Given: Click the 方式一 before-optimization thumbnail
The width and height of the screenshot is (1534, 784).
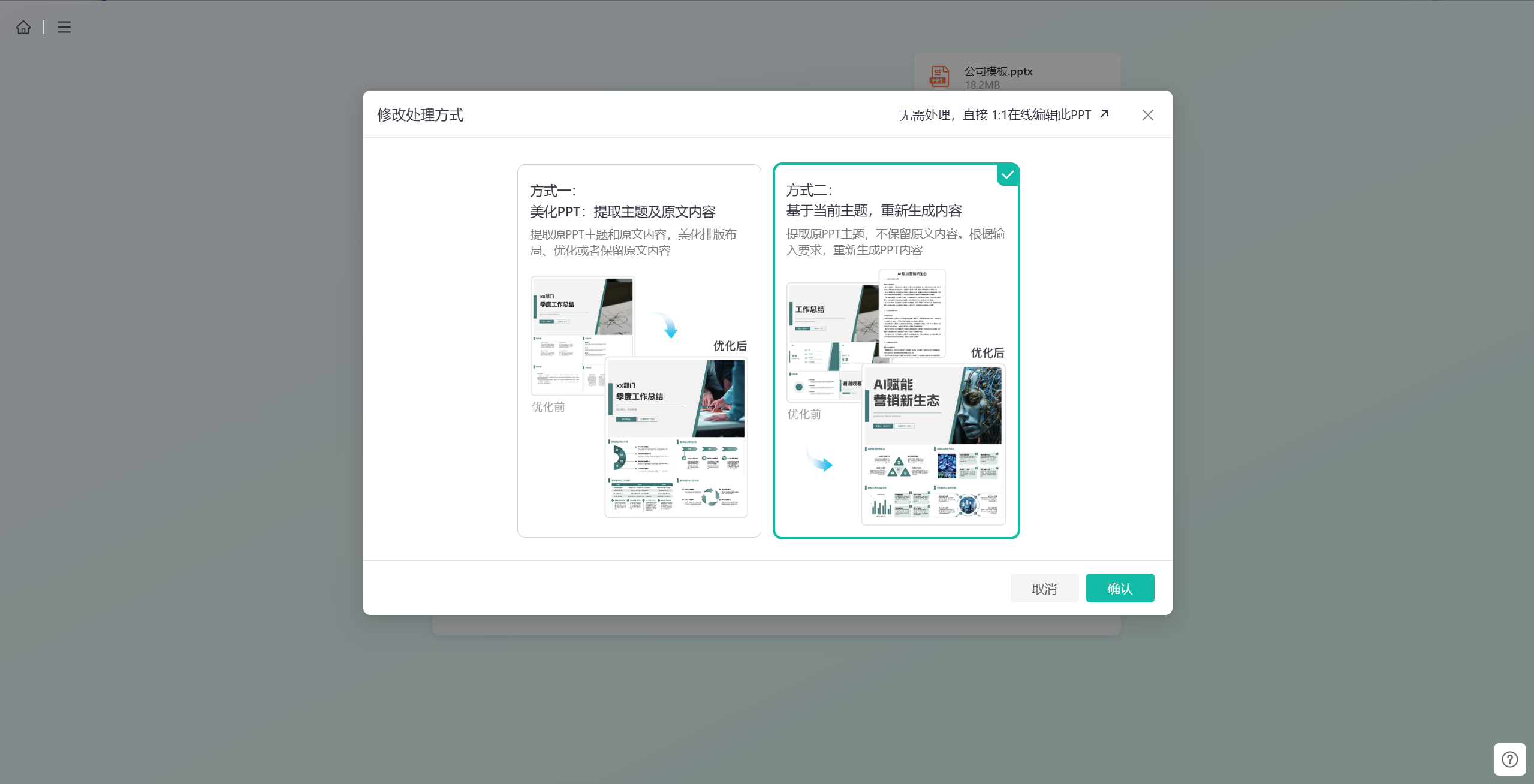Looking at the screenshot, I should [582, 335].
